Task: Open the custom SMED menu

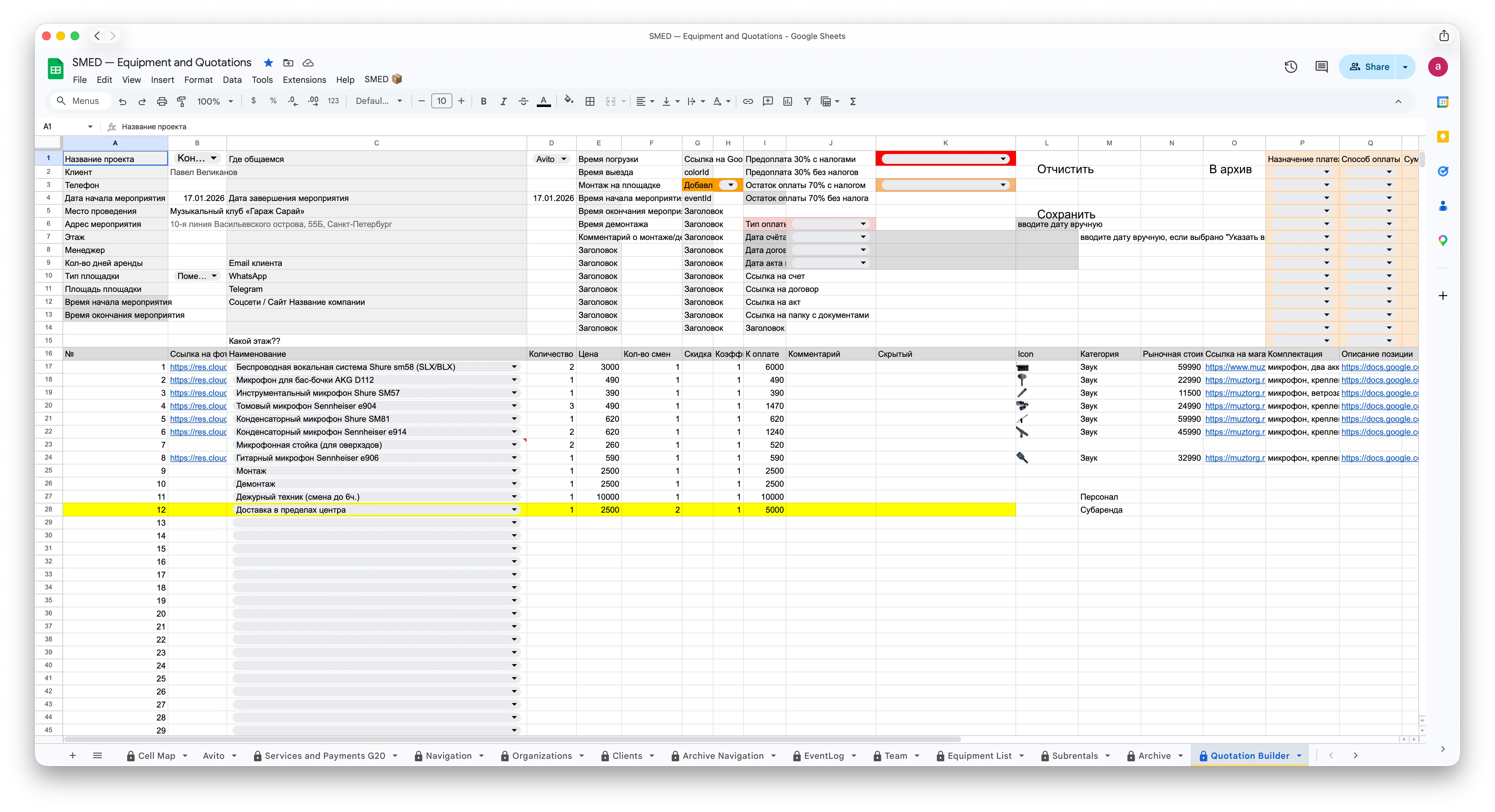Action: coord(382,79)
